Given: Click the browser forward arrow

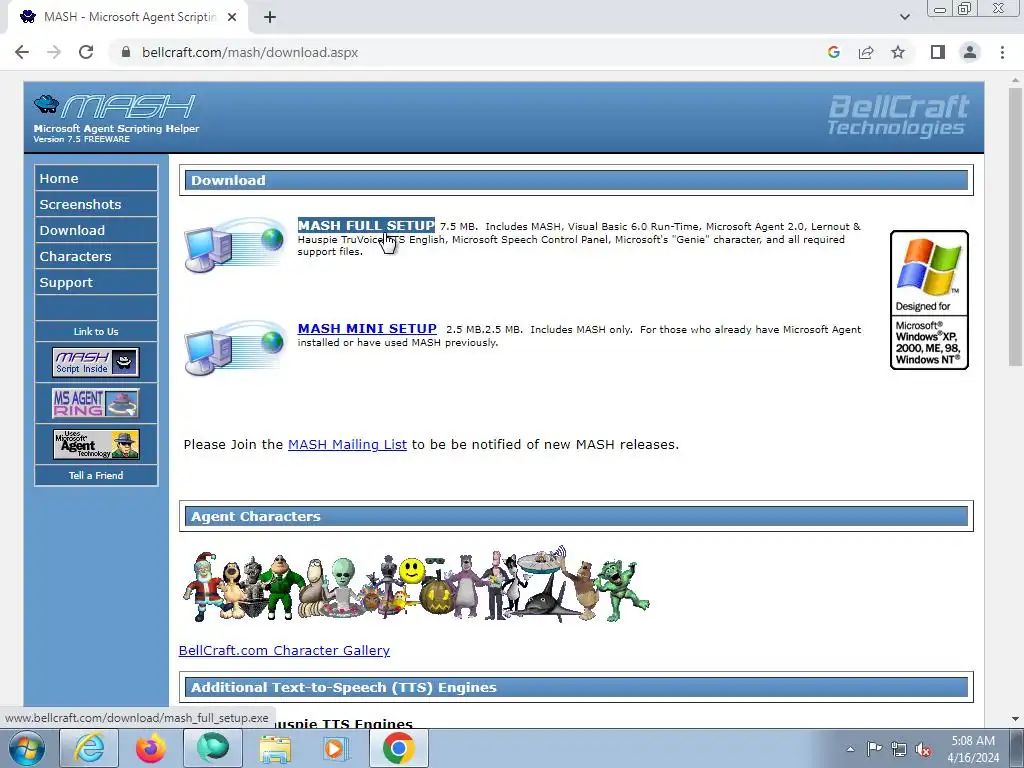Looking at the screenshot, I should click(x=54, y=52).
